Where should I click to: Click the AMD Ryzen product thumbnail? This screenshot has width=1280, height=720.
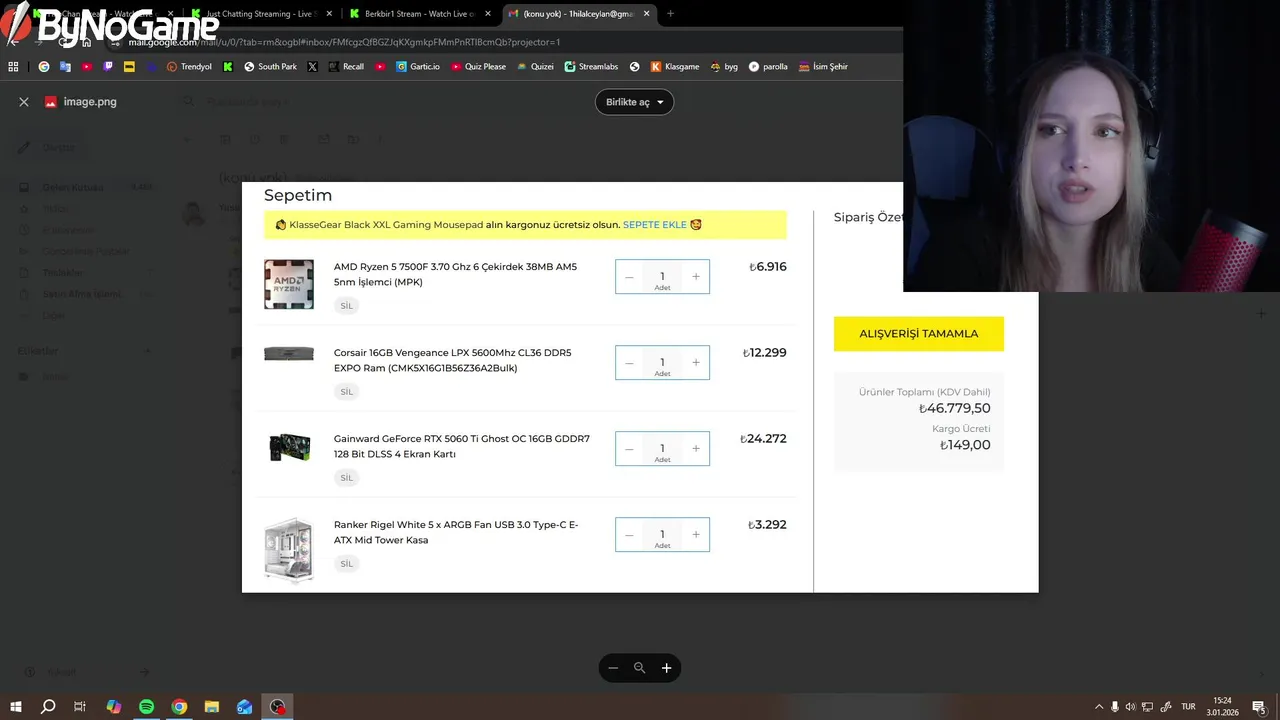[289, 284]
